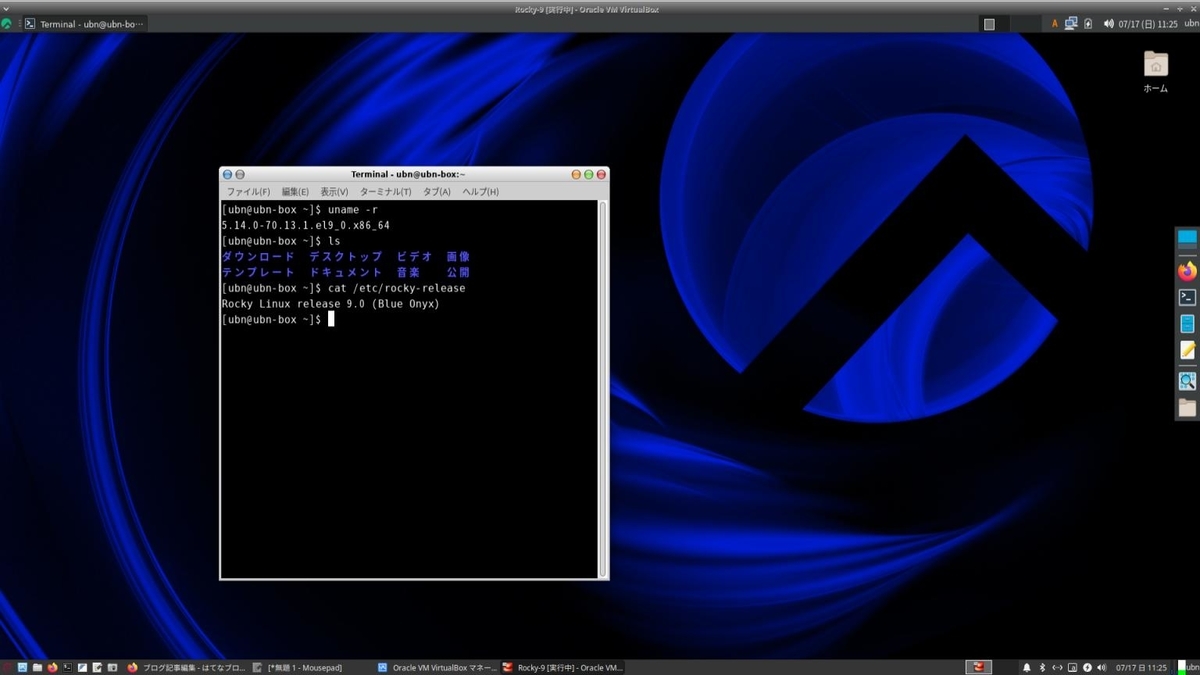This screenshot has width=1200, height=675.
Task: Click the power manager battery icon in guest panel
Action: 1088,24
